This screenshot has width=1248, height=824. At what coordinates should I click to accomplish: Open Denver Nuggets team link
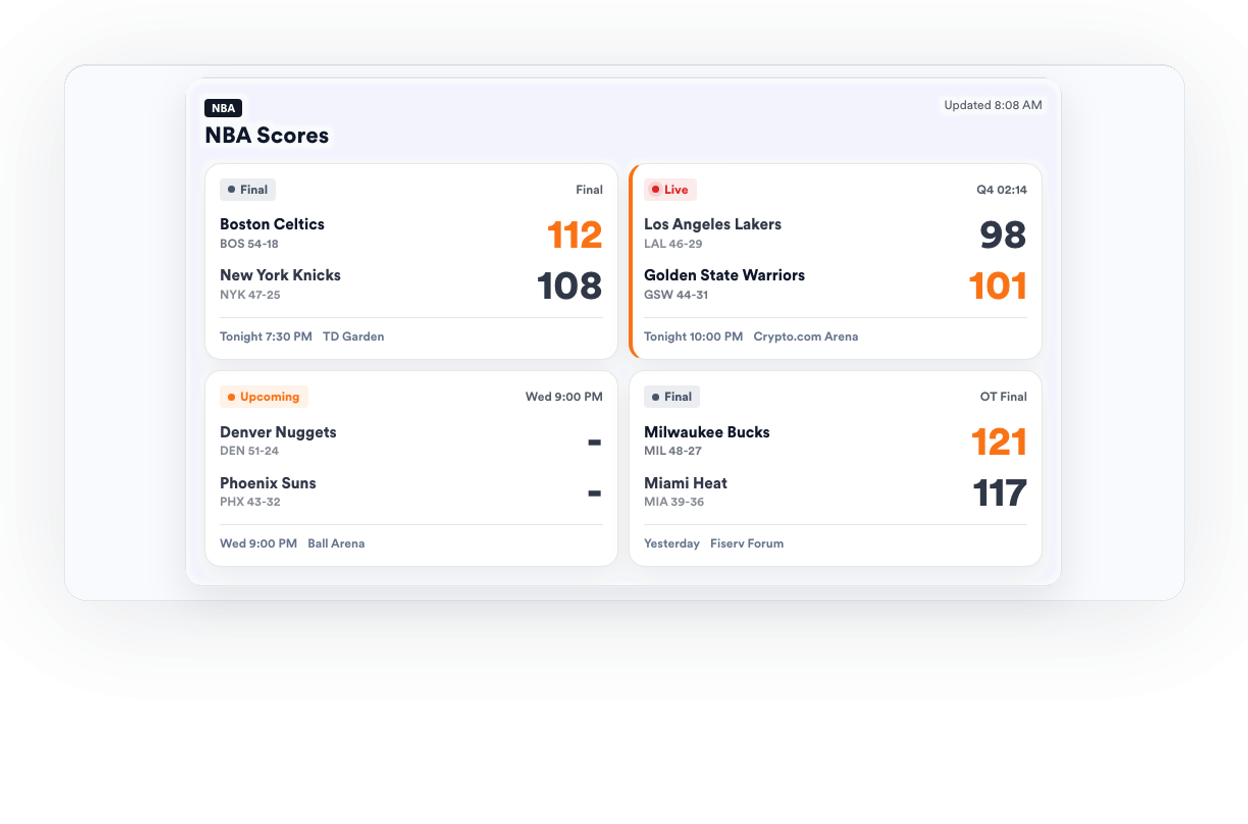tap(278, 432)
